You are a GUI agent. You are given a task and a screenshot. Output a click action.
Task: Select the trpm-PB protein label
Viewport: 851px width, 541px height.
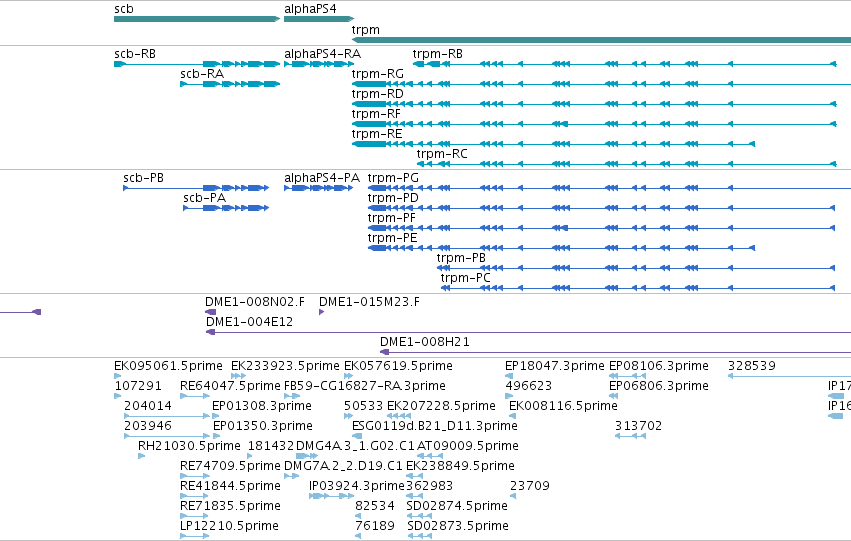pos(461,258)
